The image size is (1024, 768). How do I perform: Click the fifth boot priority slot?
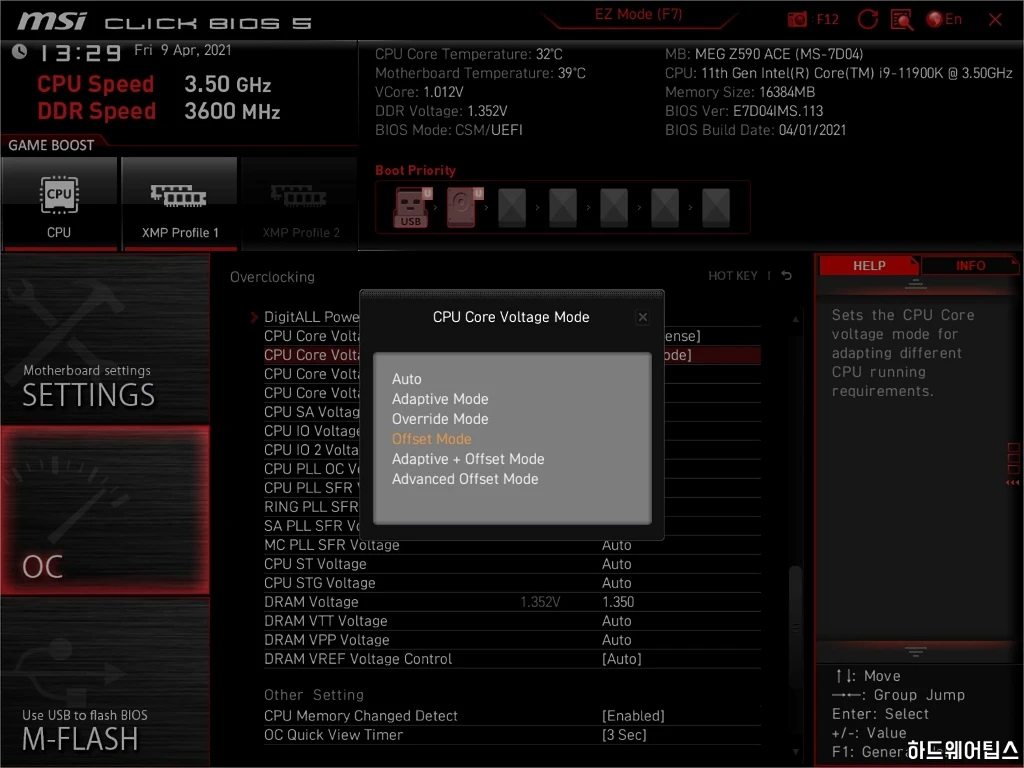[x=614, y=208]
